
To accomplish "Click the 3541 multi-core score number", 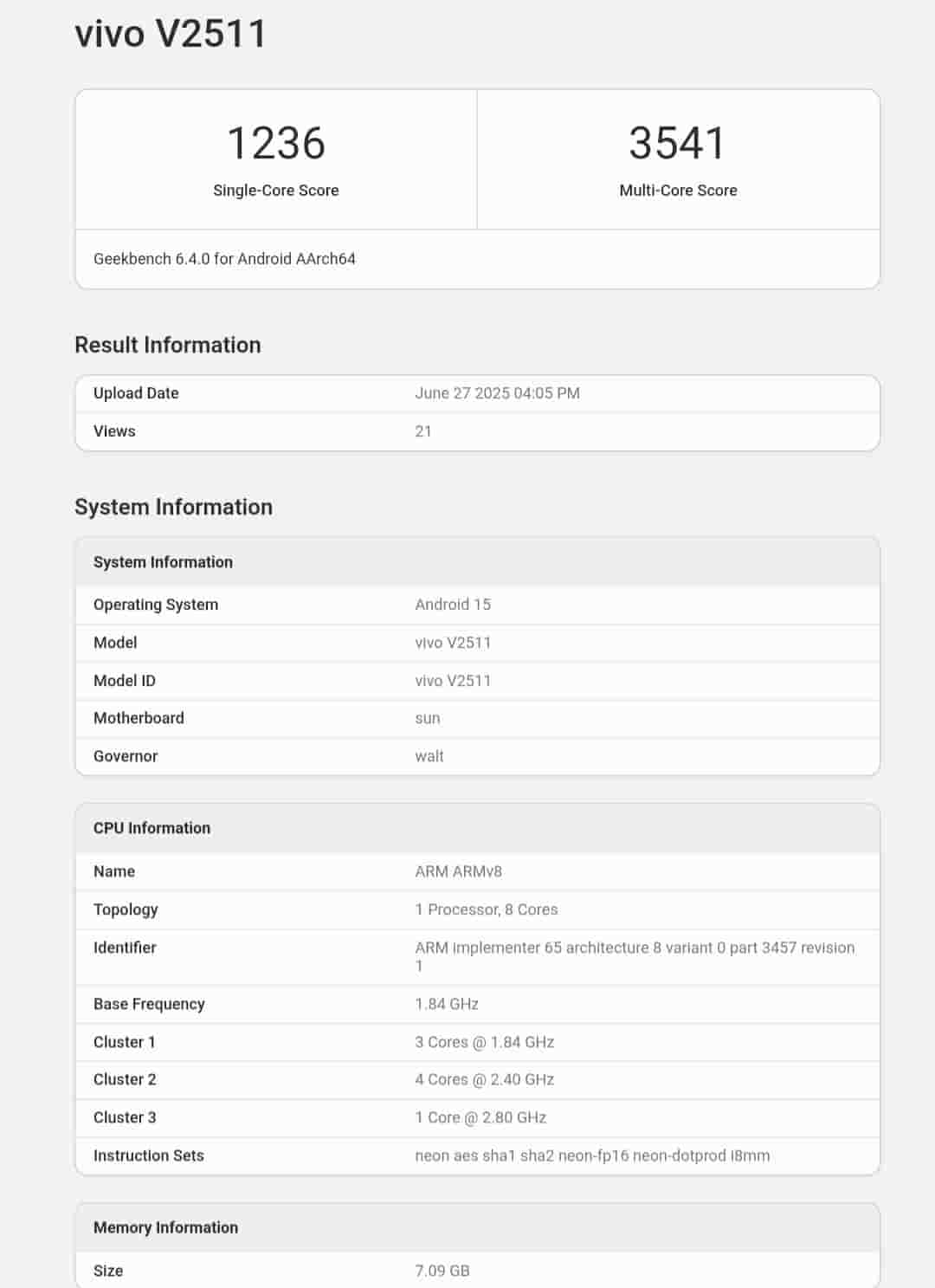I will point(677,143).
